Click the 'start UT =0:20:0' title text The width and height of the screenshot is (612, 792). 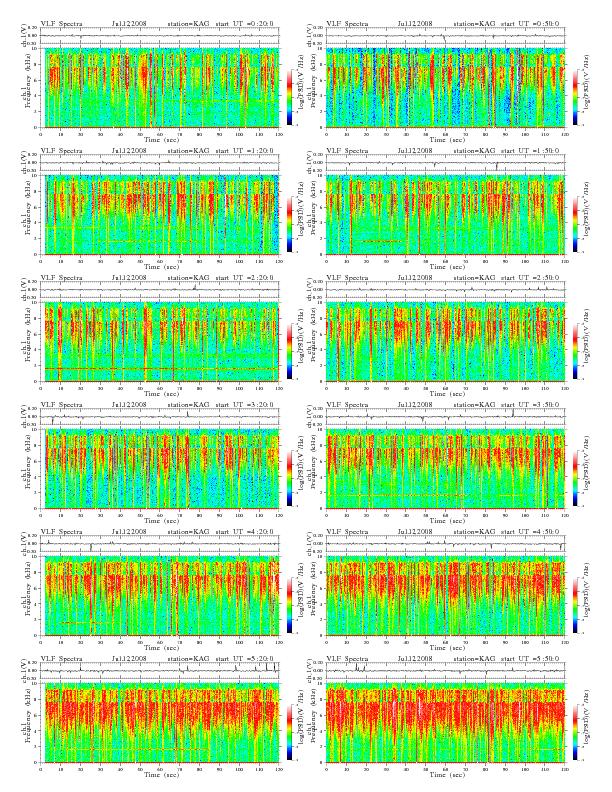point(244,24)
